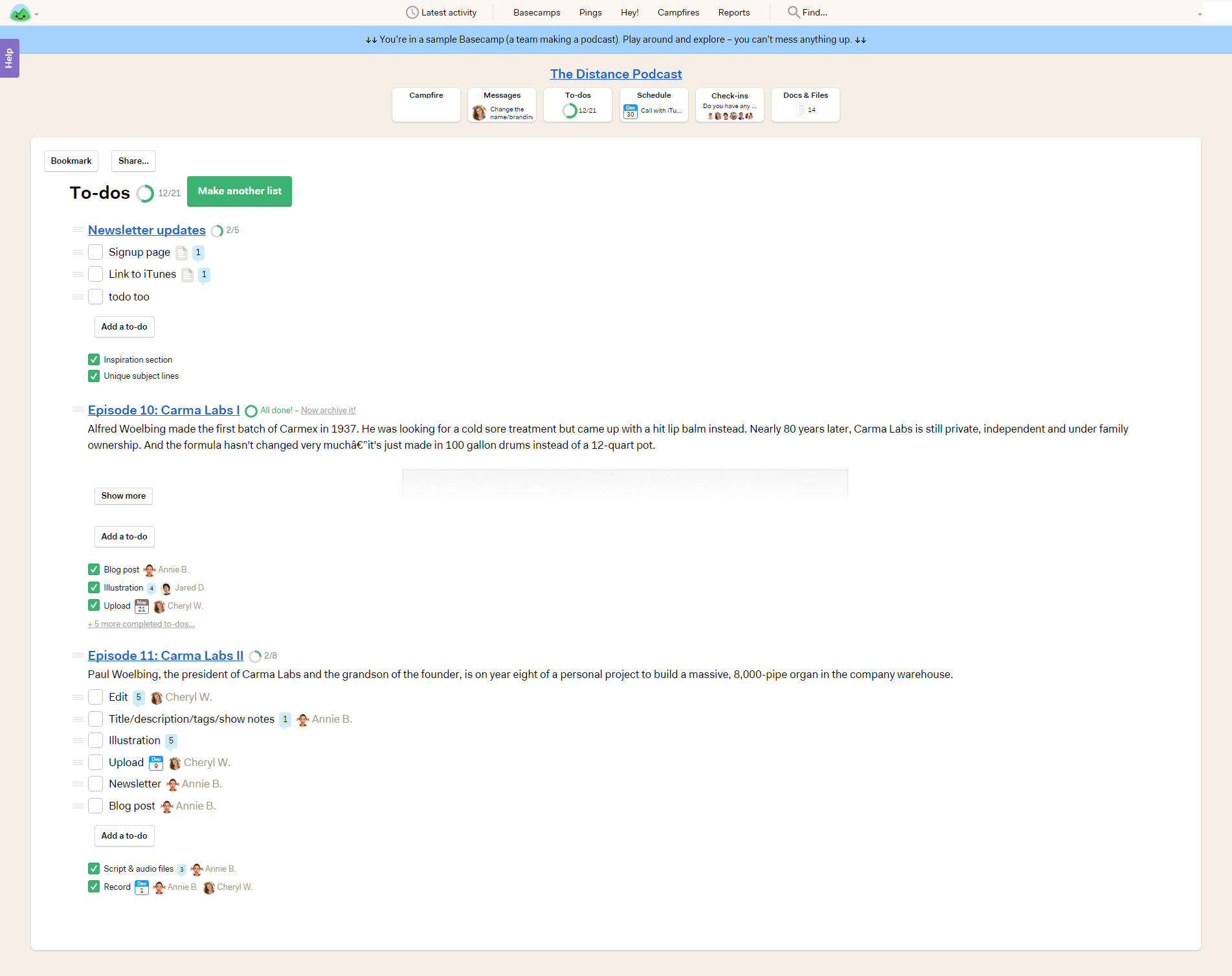
Task: Click the To-dos 12/21 progress ring
Action: click(x=145, y=194)
